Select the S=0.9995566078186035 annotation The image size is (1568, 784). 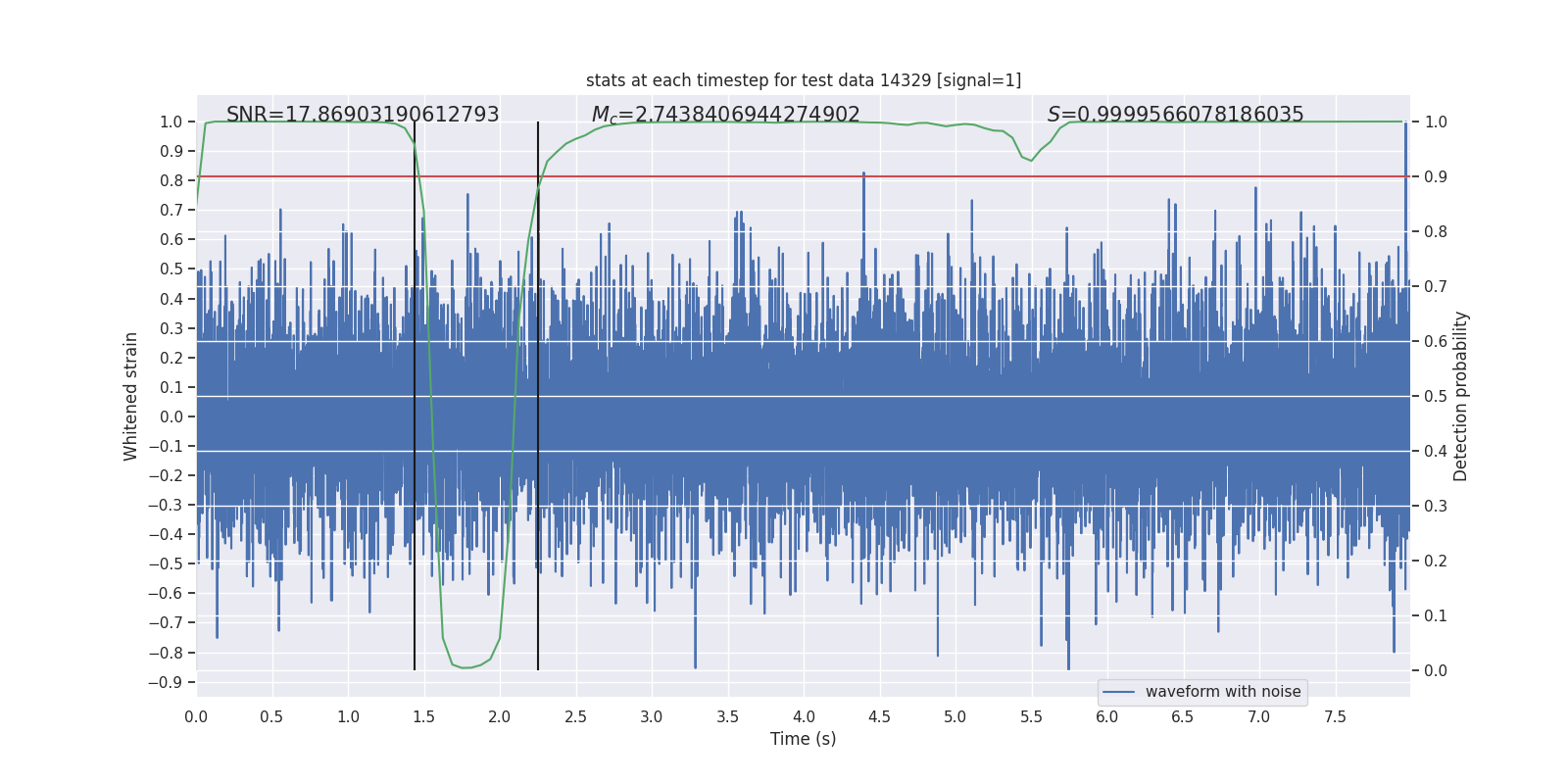(x=1176, y=115)
